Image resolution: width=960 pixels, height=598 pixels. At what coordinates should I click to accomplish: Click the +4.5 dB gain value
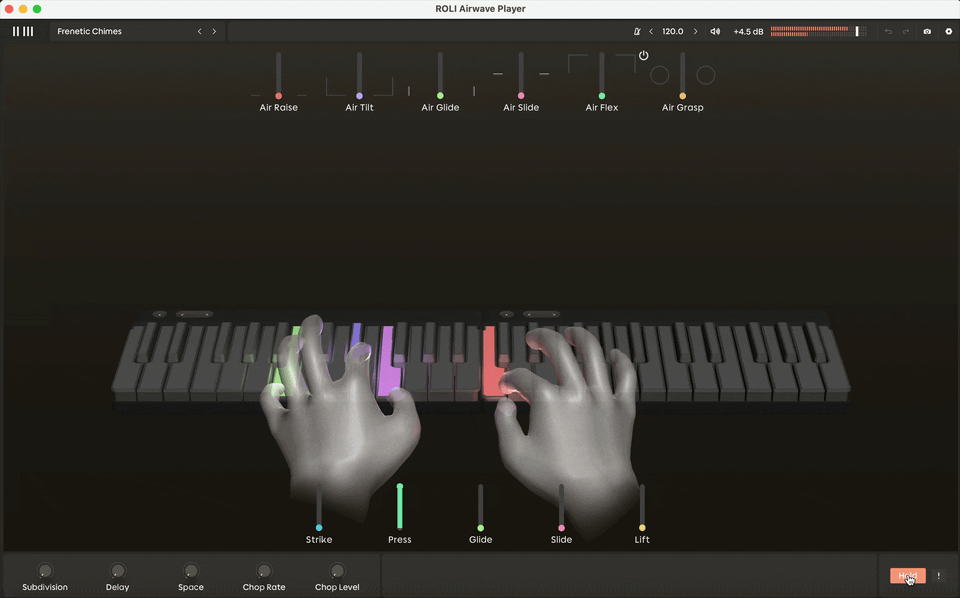click(x=748, y=31)
